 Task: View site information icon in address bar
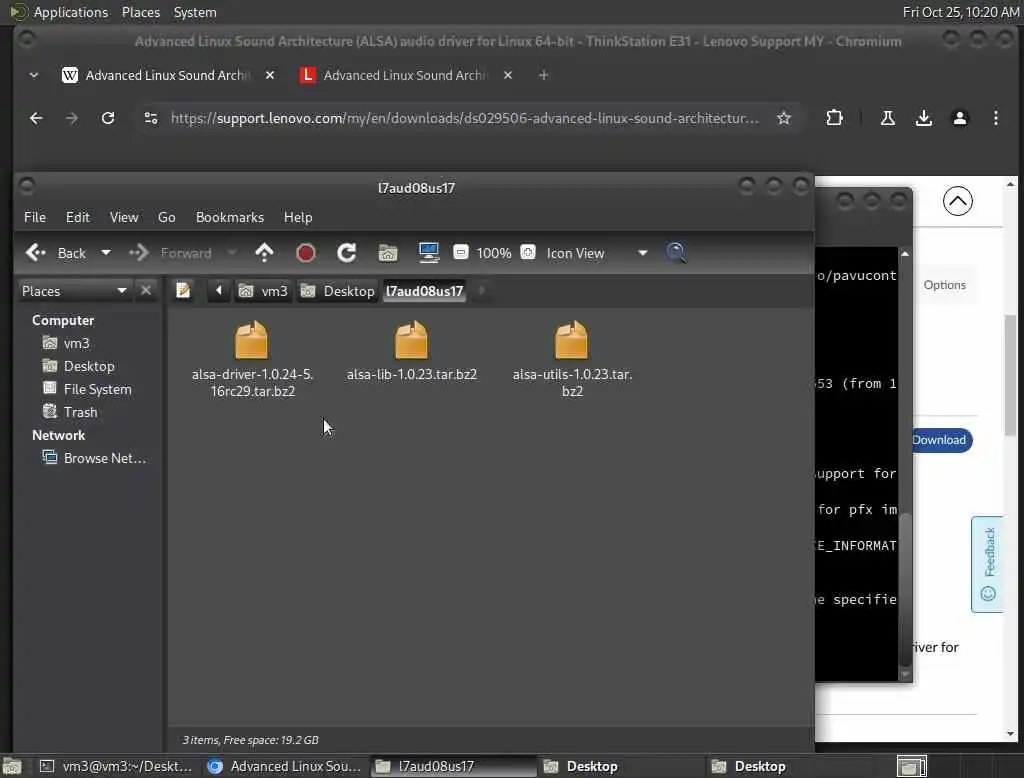(151, 118)
